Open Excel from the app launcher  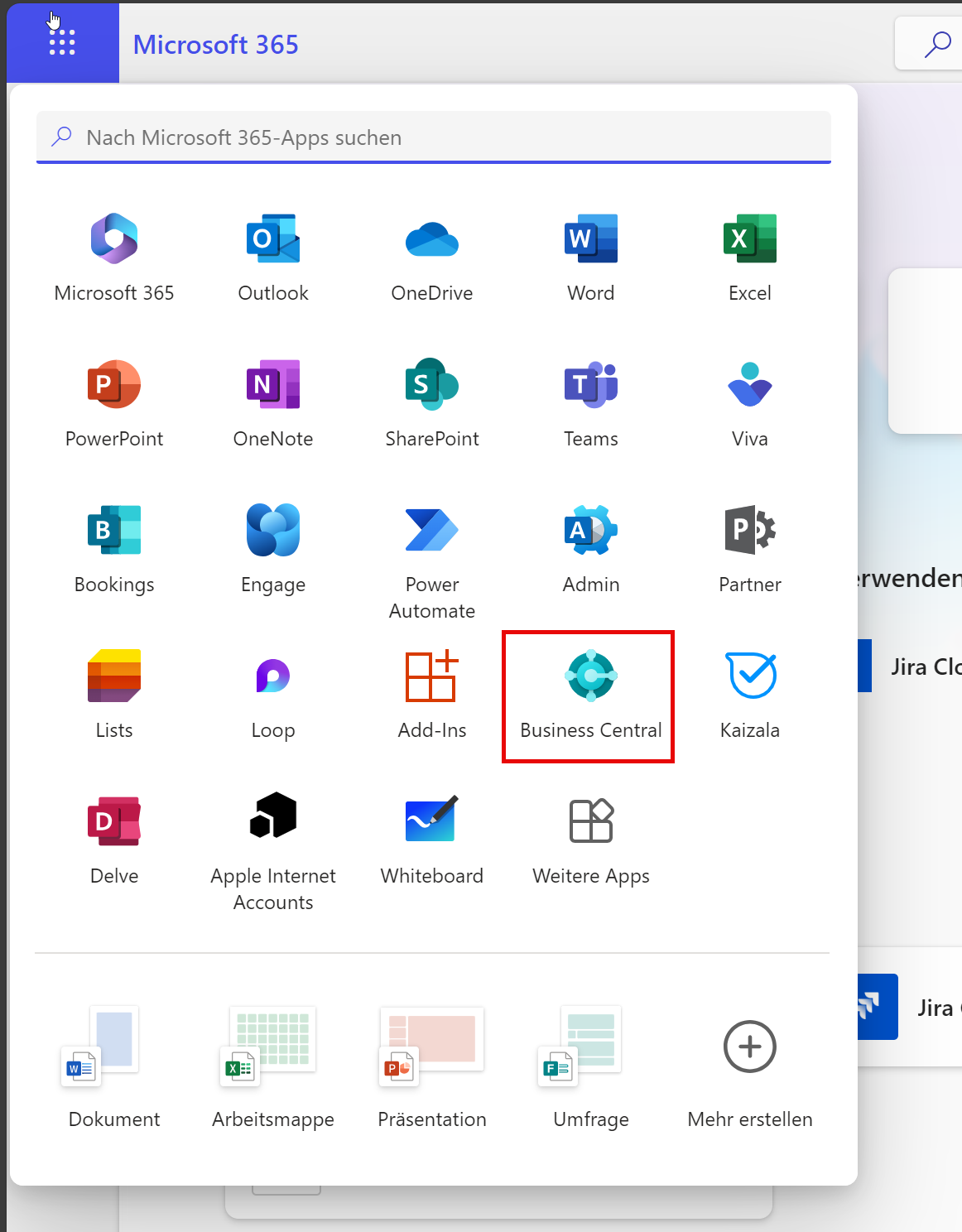point(749,257)
